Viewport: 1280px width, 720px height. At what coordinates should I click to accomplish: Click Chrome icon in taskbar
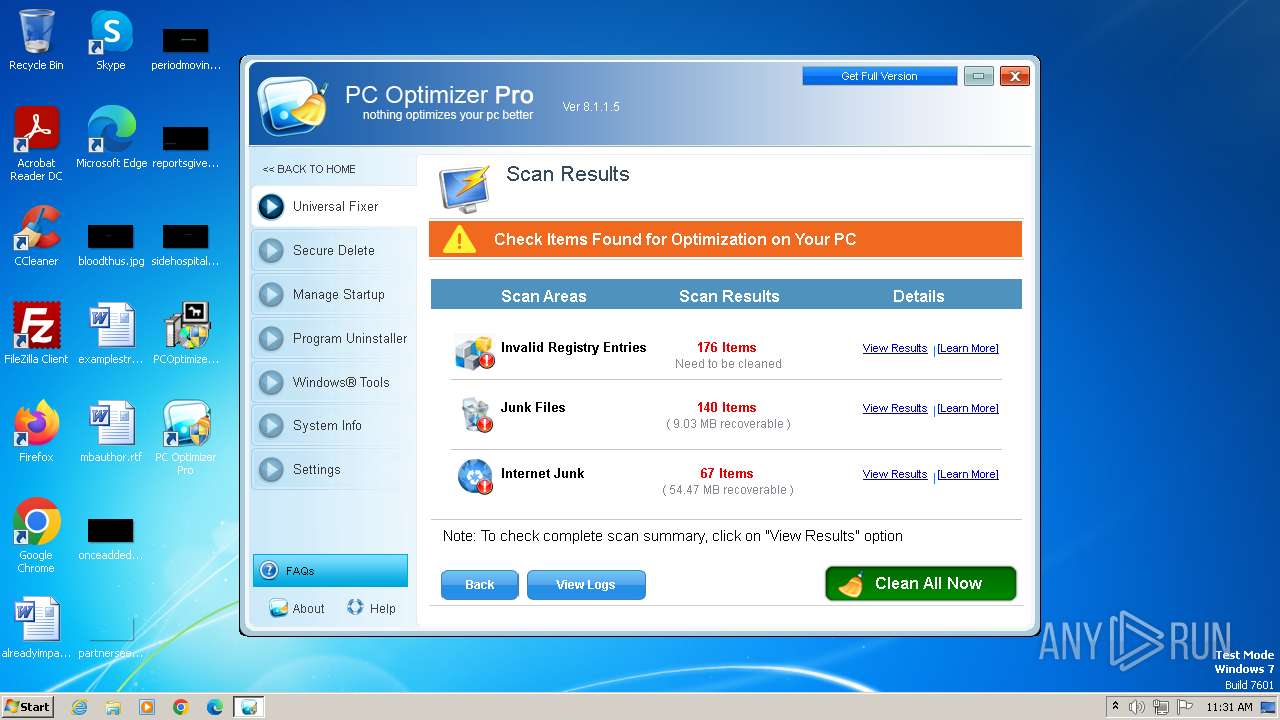(x=181, y=707)
